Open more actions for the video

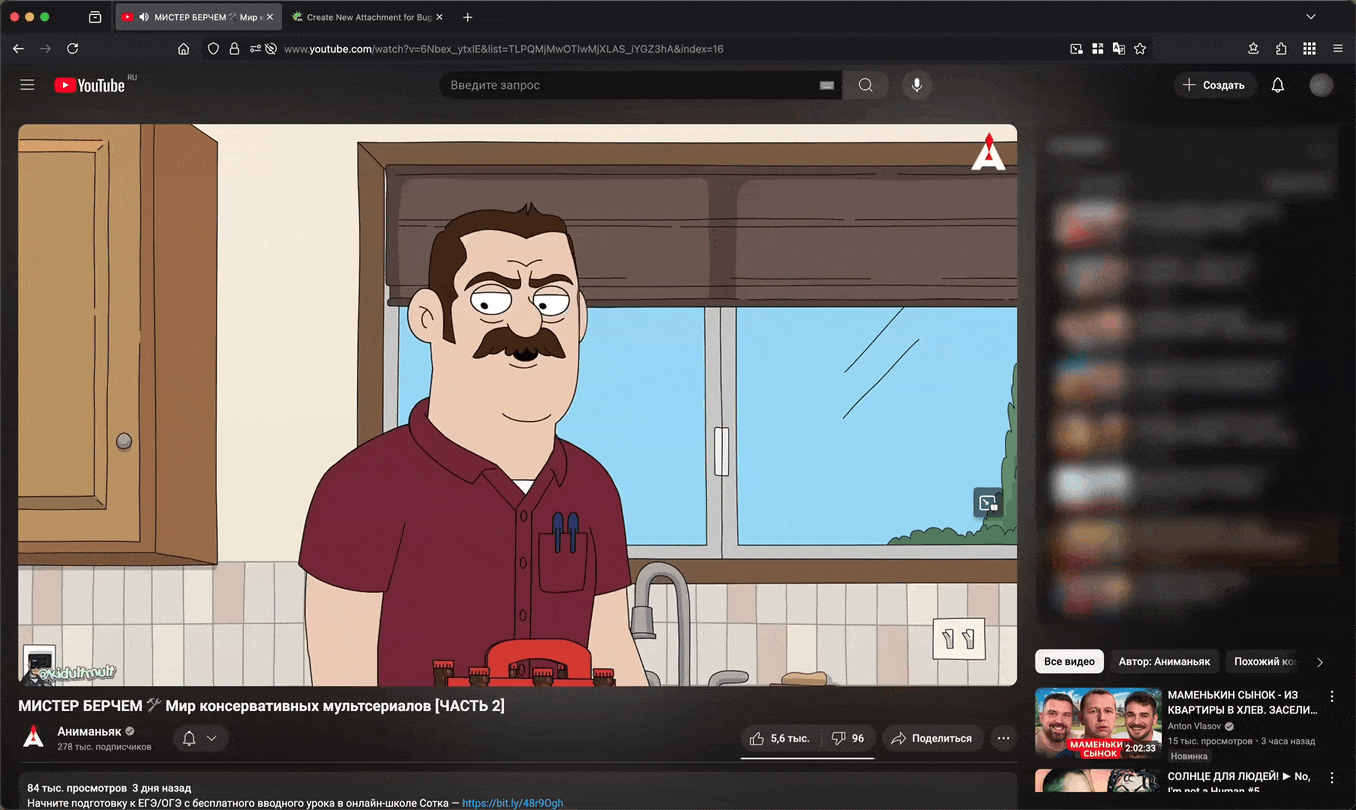point(1003,738)
